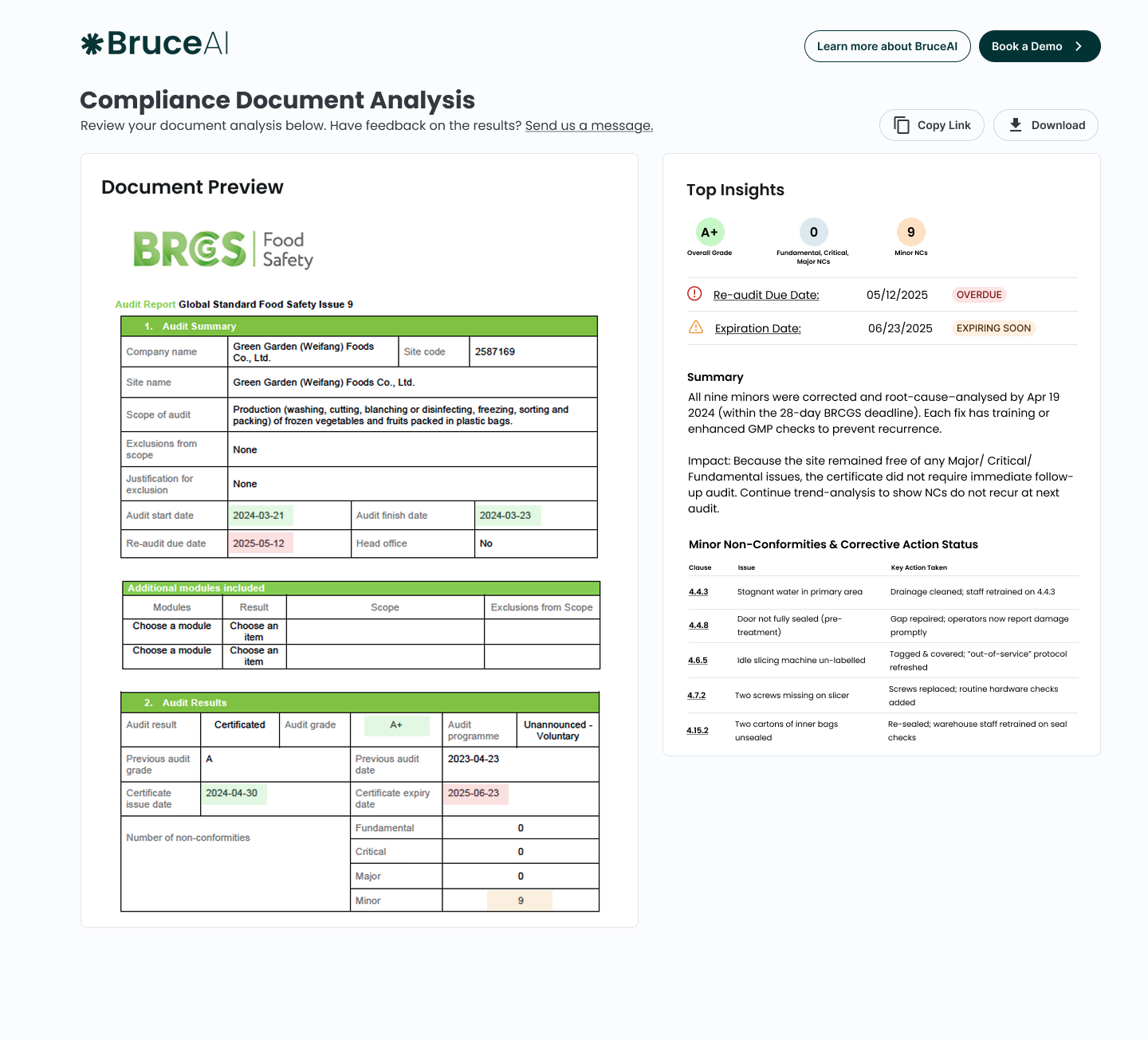1148x1040 pixels.
Task: Open clause 4.15.2 link
Action: (698, 731)
